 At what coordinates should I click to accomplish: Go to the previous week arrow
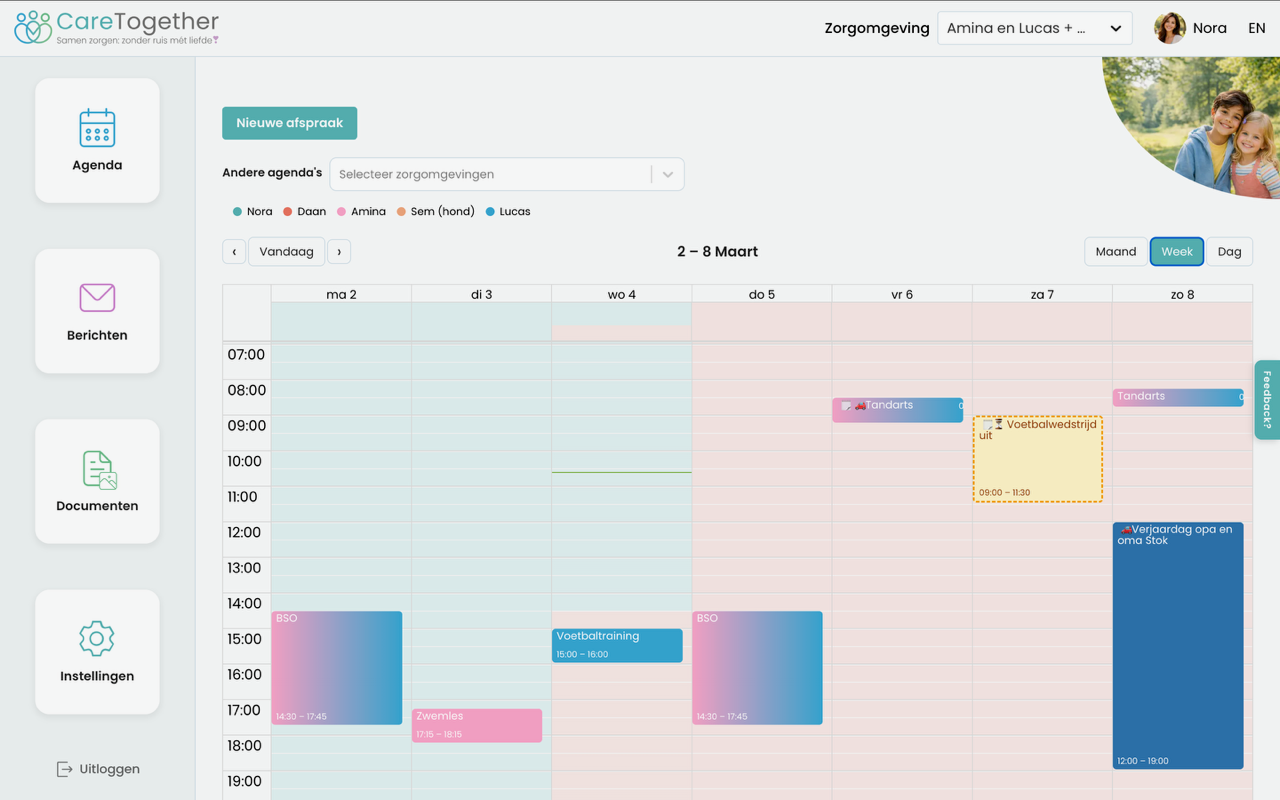click(x=234, y=252)
